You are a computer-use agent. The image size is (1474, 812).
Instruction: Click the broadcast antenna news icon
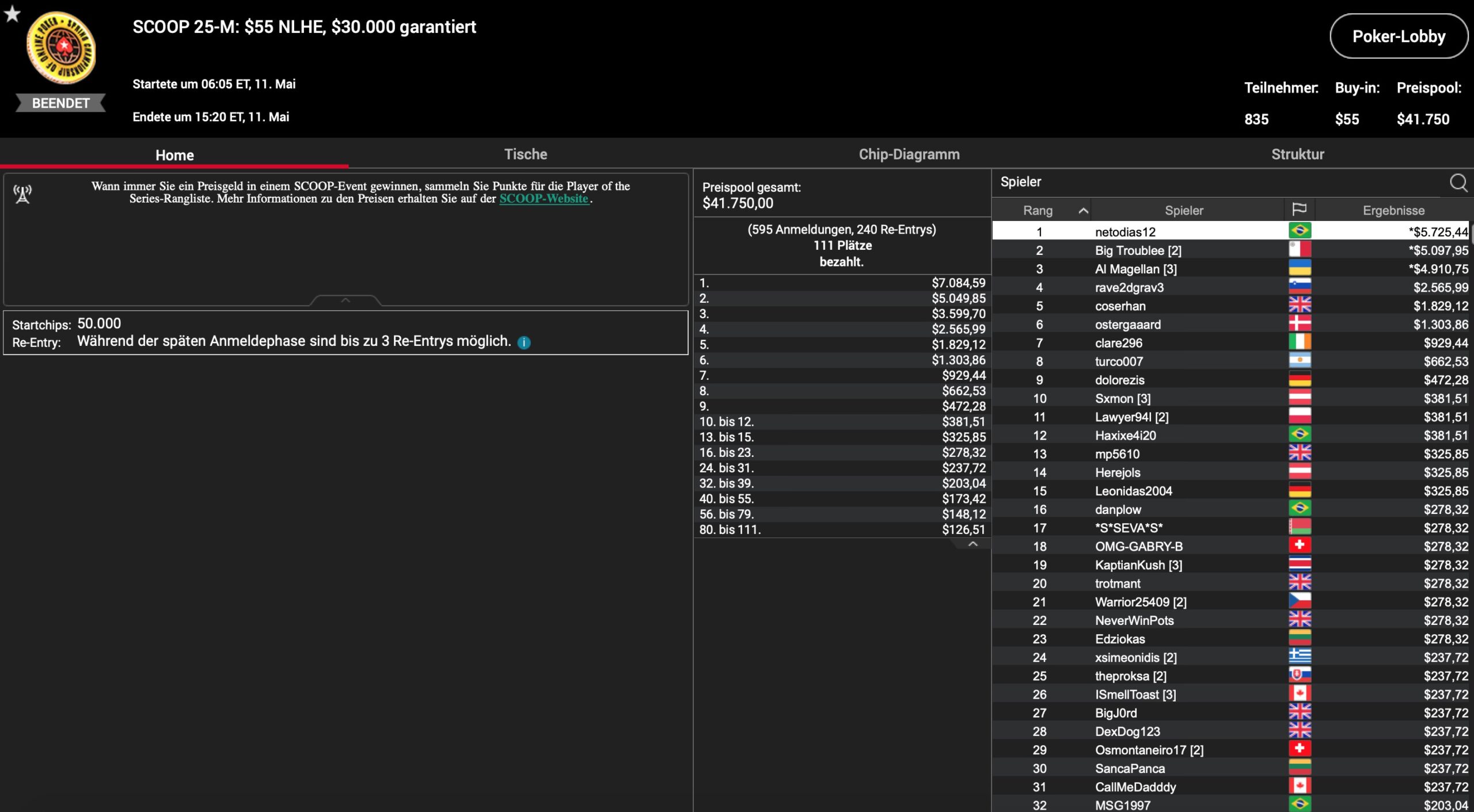pos(22,194)
